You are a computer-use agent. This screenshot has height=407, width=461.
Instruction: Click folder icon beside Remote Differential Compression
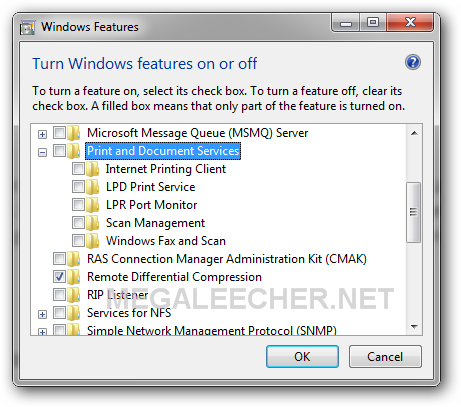[x=74, y=277]
